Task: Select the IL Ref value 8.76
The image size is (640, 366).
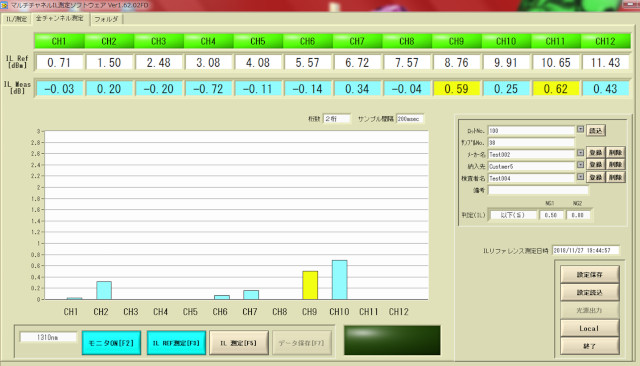Action: point(457,62)
